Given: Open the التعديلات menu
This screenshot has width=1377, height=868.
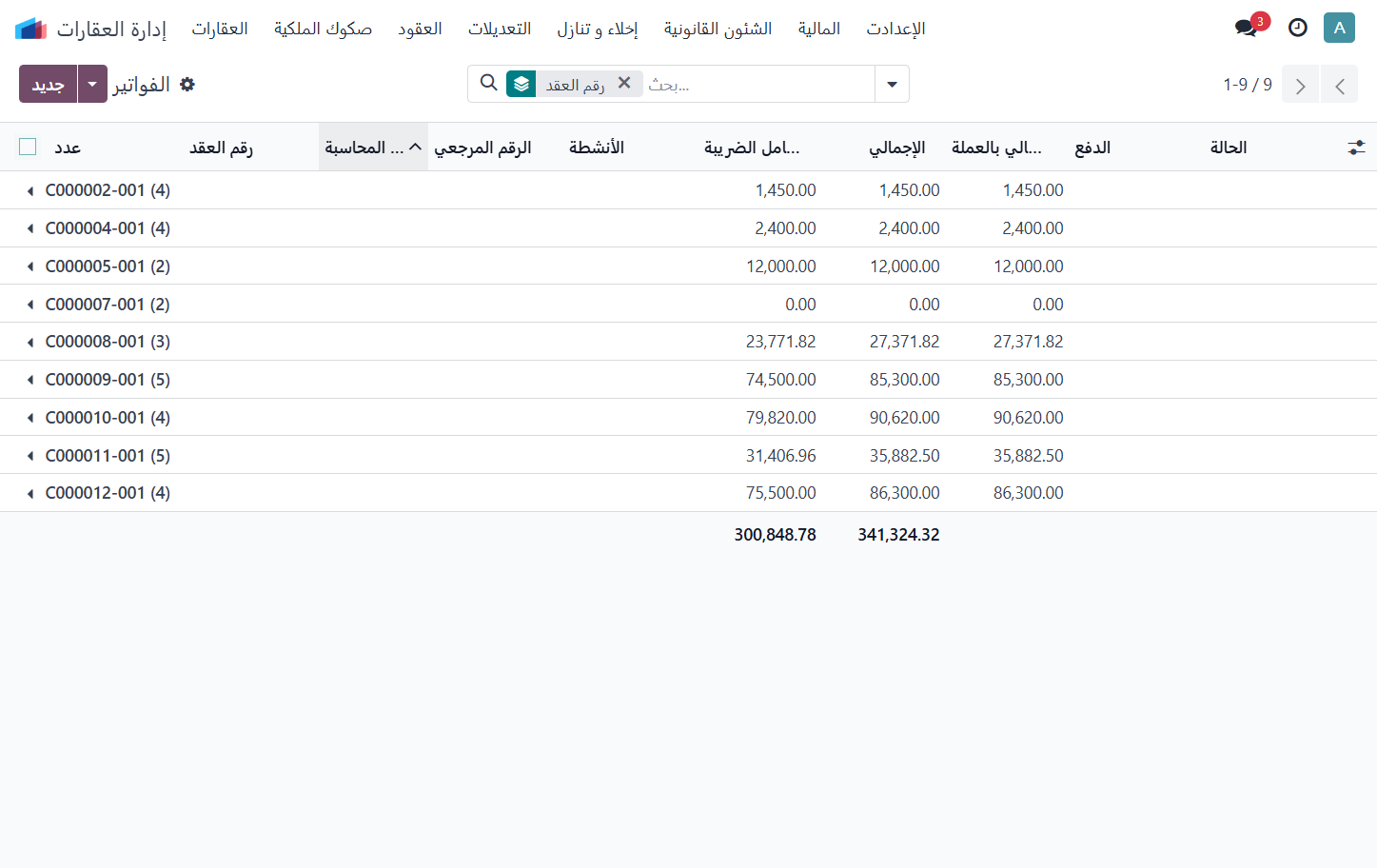Looking at the screenshot, I should 500,29.
